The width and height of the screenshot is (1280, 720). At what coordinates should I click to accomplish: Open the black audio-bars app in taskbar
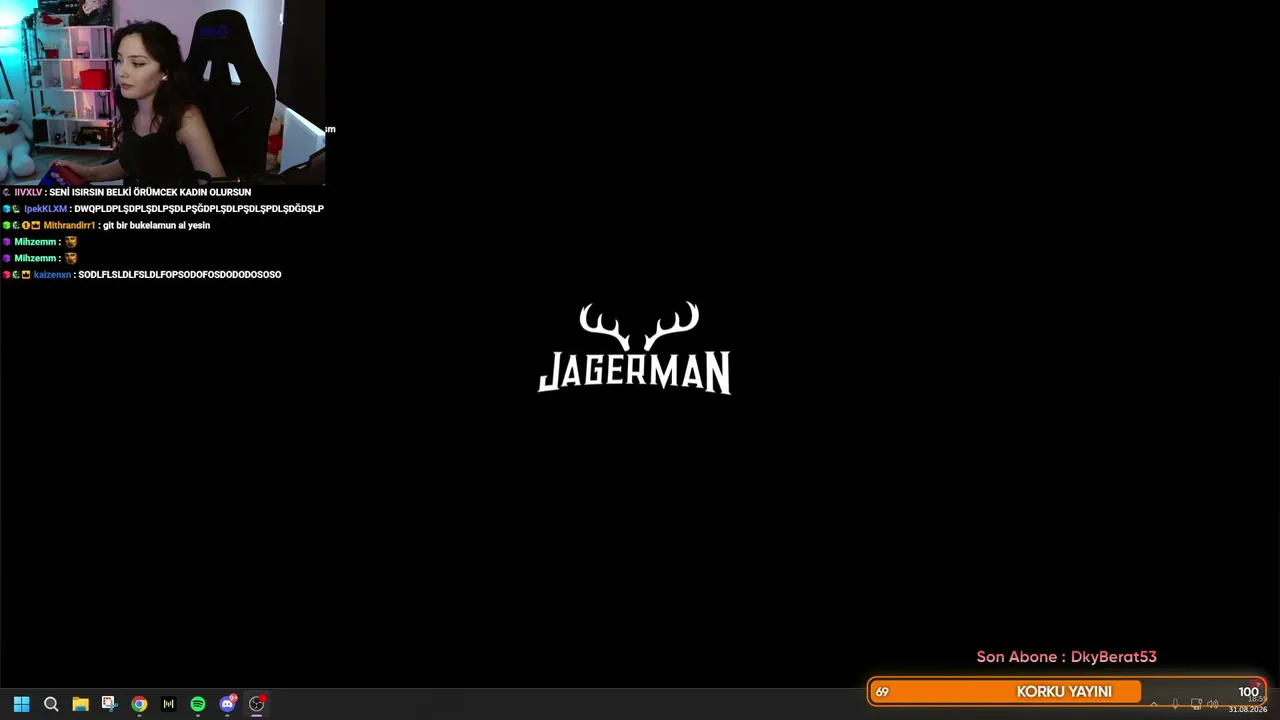pos(168,704)
